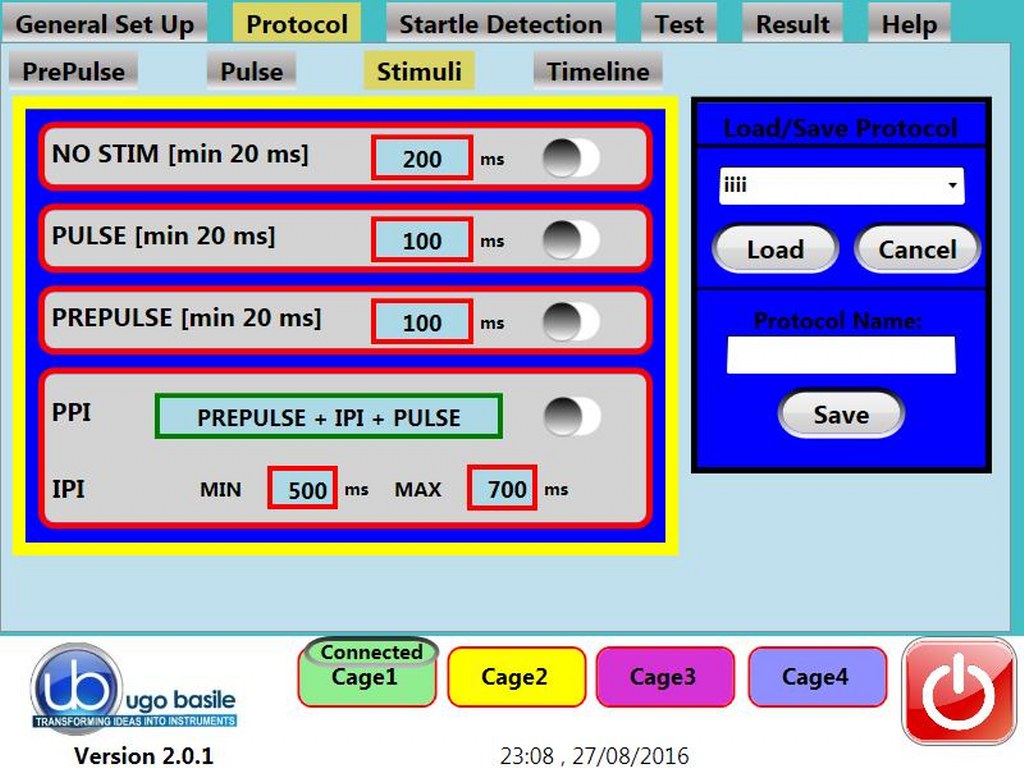Click the Load protocol button

tap(775, 249)
